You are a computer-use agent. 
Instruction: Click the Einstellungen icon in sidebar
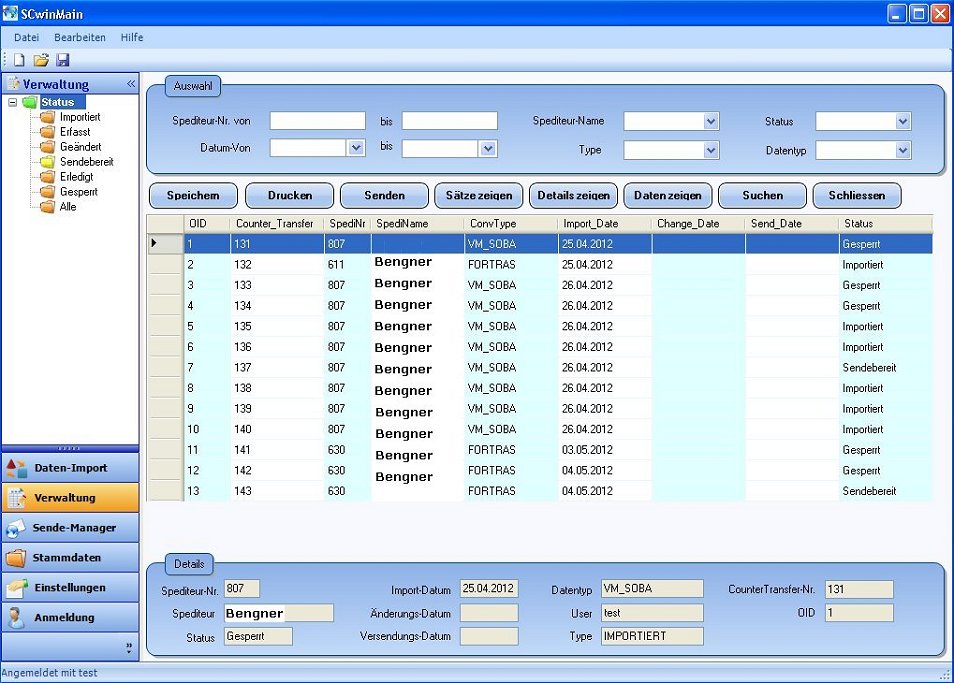coord(16,588)
